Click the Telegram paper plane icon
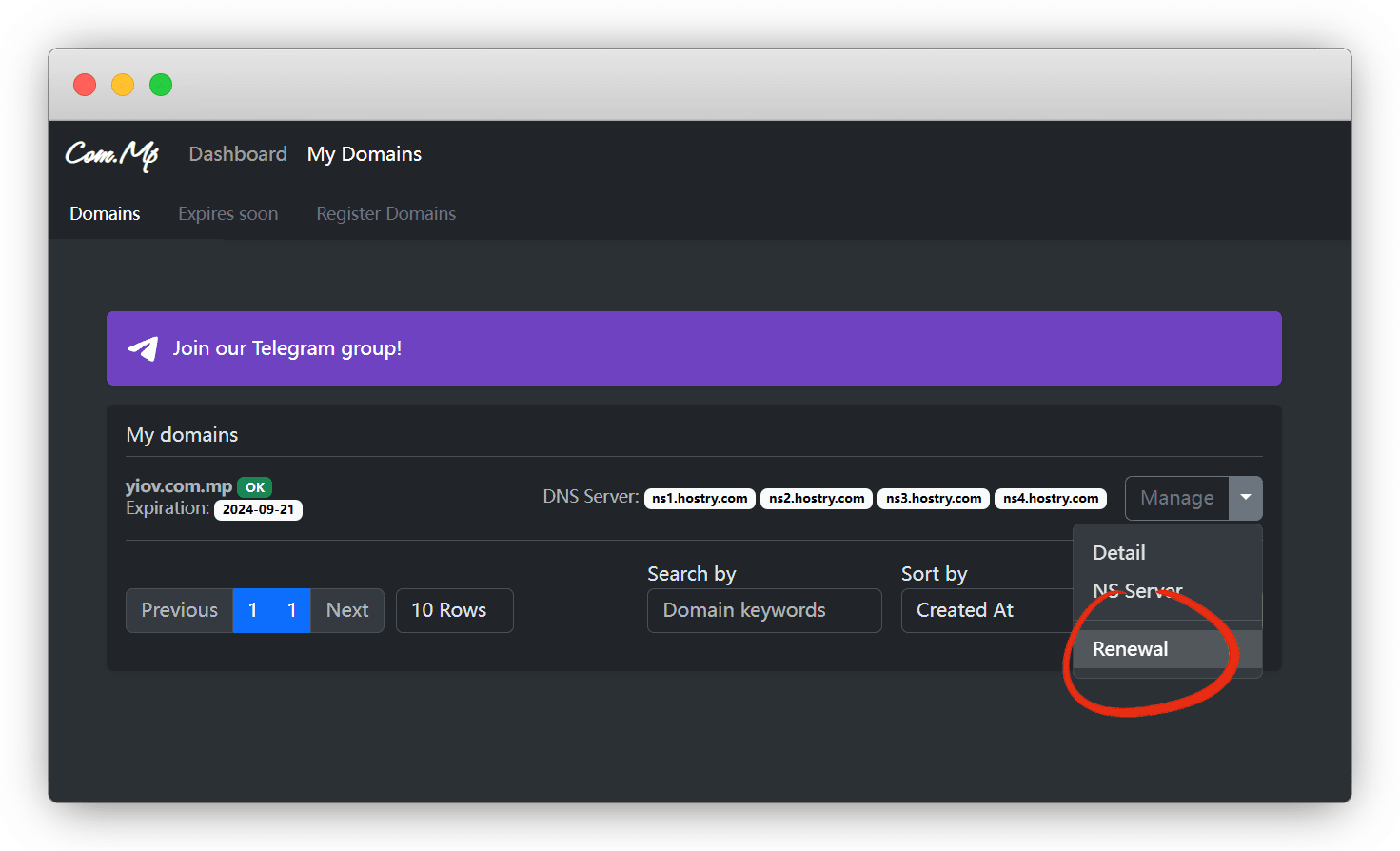 tap(143, 348)
